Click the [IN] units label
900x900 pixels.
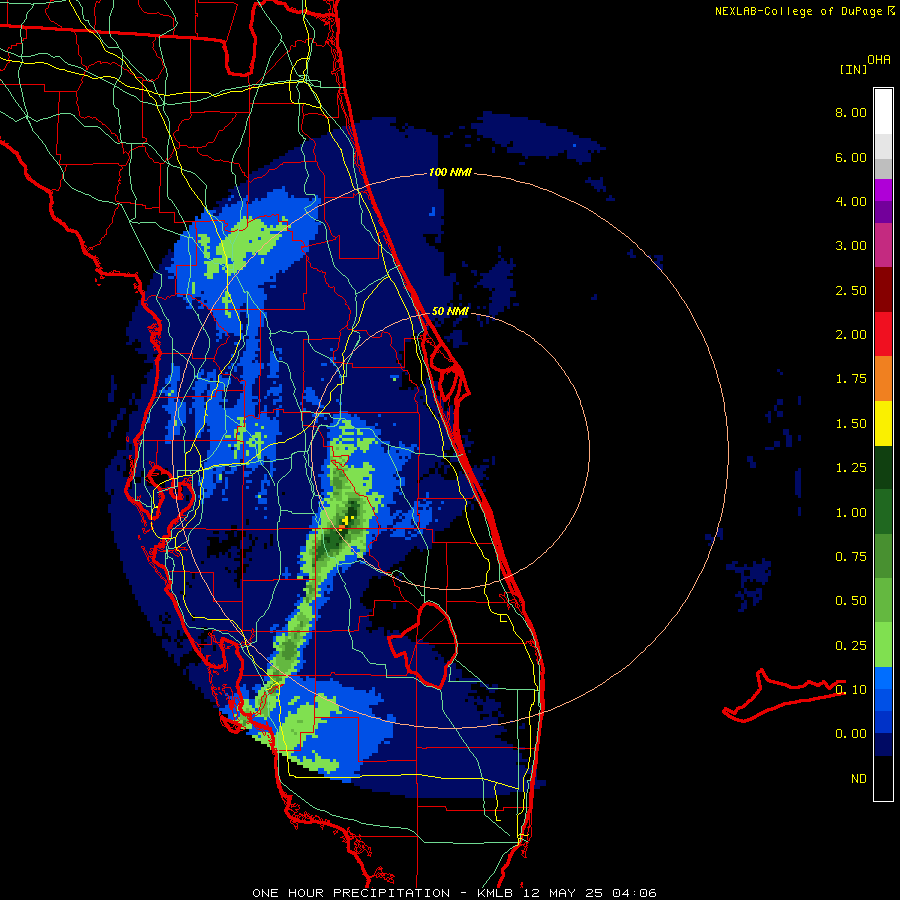(853, 69)
